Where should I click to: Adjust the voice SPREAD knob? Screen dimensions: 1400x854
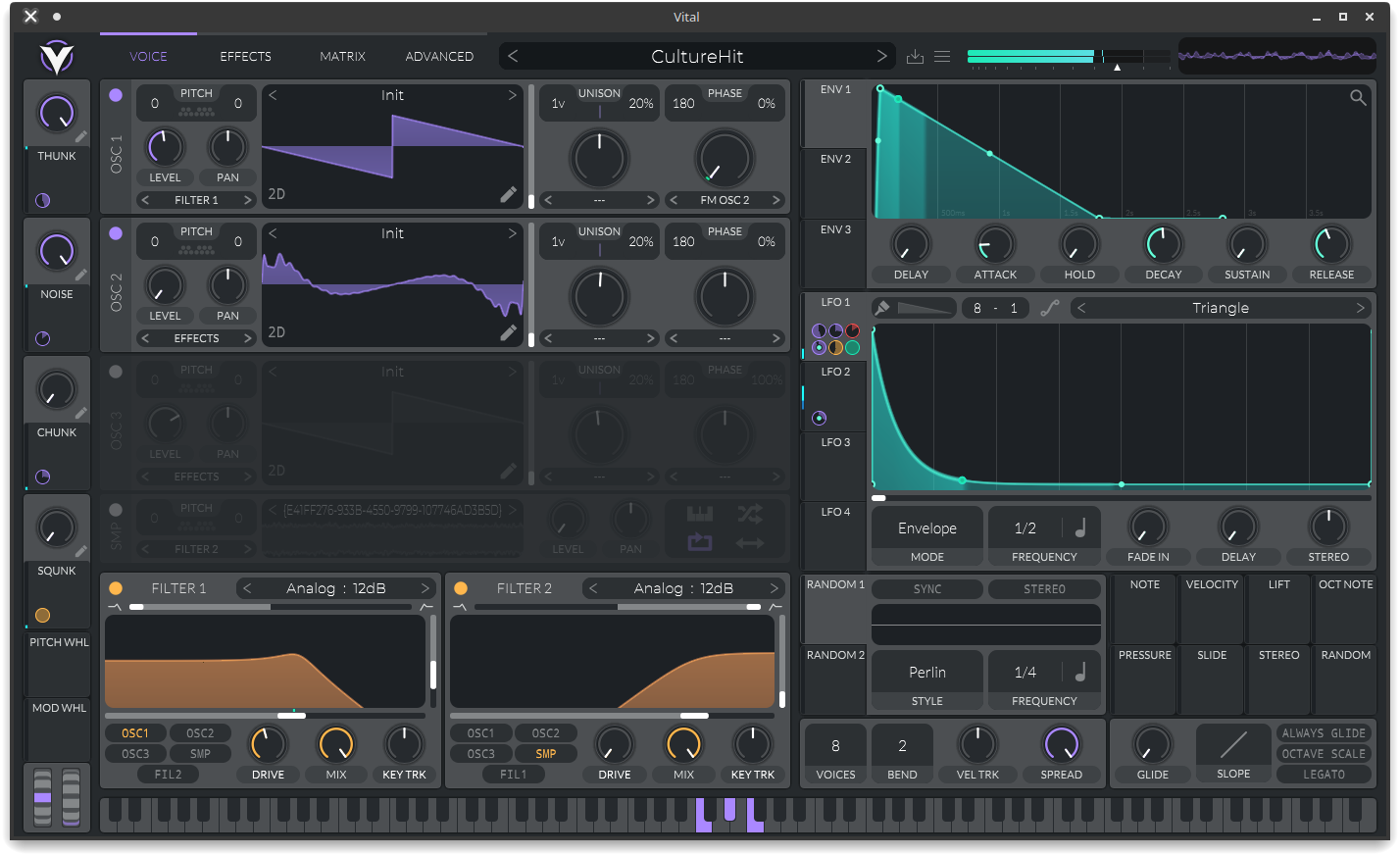point(1062,745)
